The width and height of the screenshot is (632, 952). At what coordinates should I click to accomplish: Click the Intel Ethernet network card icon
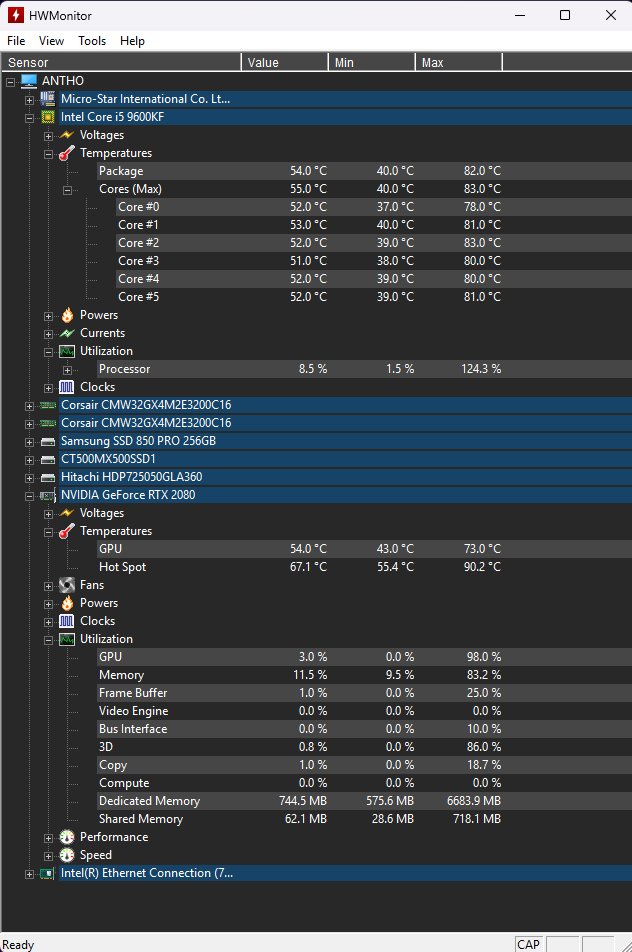pyautogui.click(x=47, y=874)
